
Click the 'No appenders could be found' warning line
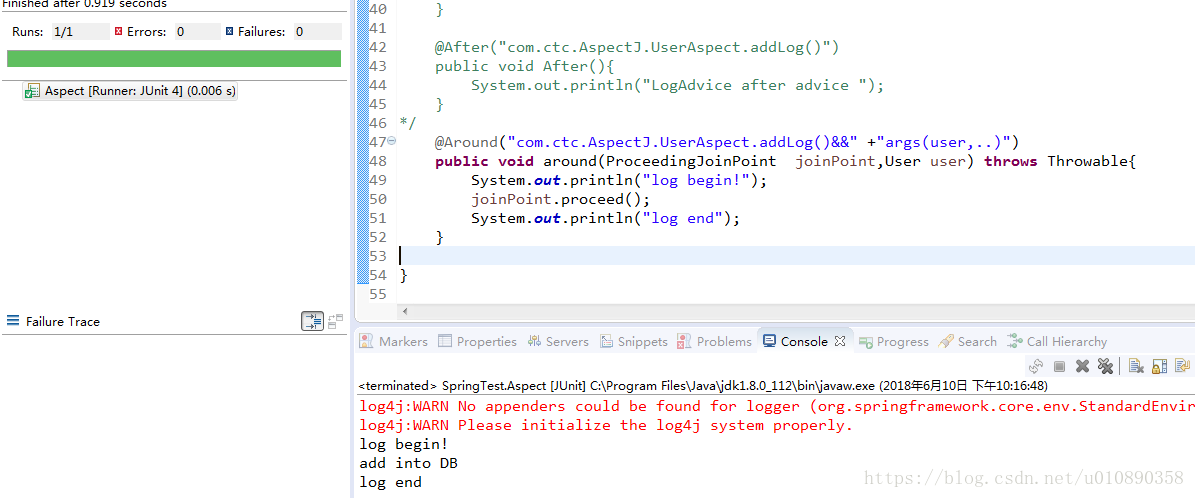(x=777, y=406)
